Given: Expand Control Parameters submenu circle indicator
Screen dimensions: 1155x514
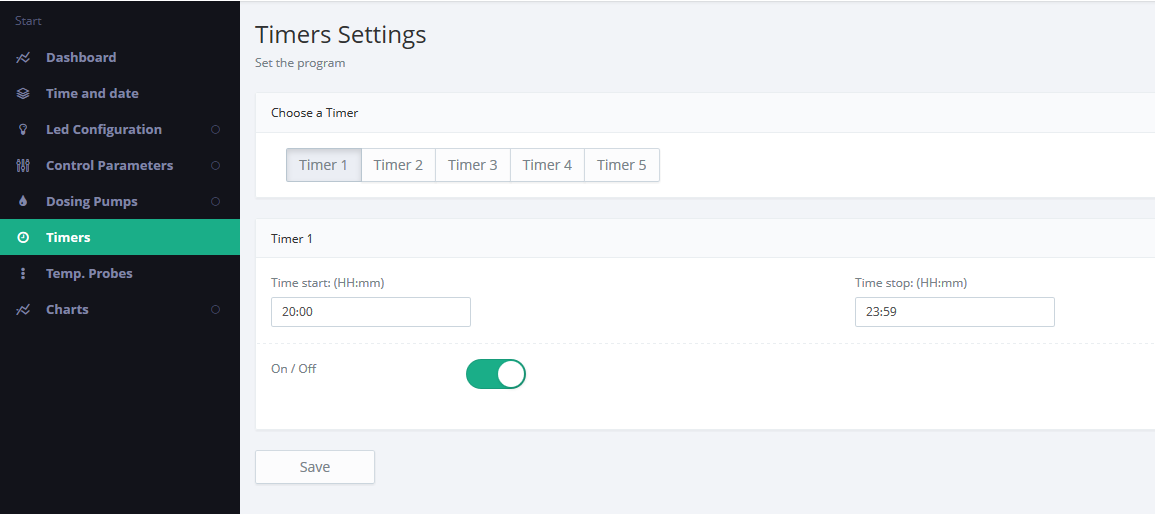Looking at the screenshot, I should pyautogui.click(x=215, y=166).
